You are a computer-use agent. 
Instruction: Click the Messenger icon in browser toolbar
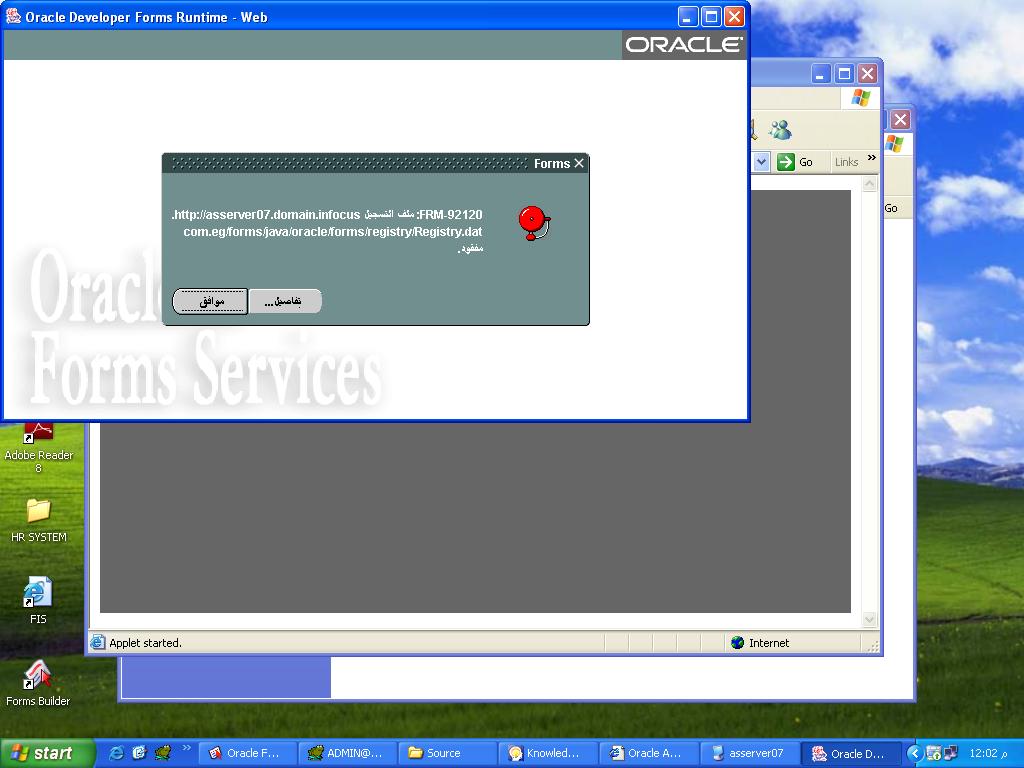(x=780, y=129)
